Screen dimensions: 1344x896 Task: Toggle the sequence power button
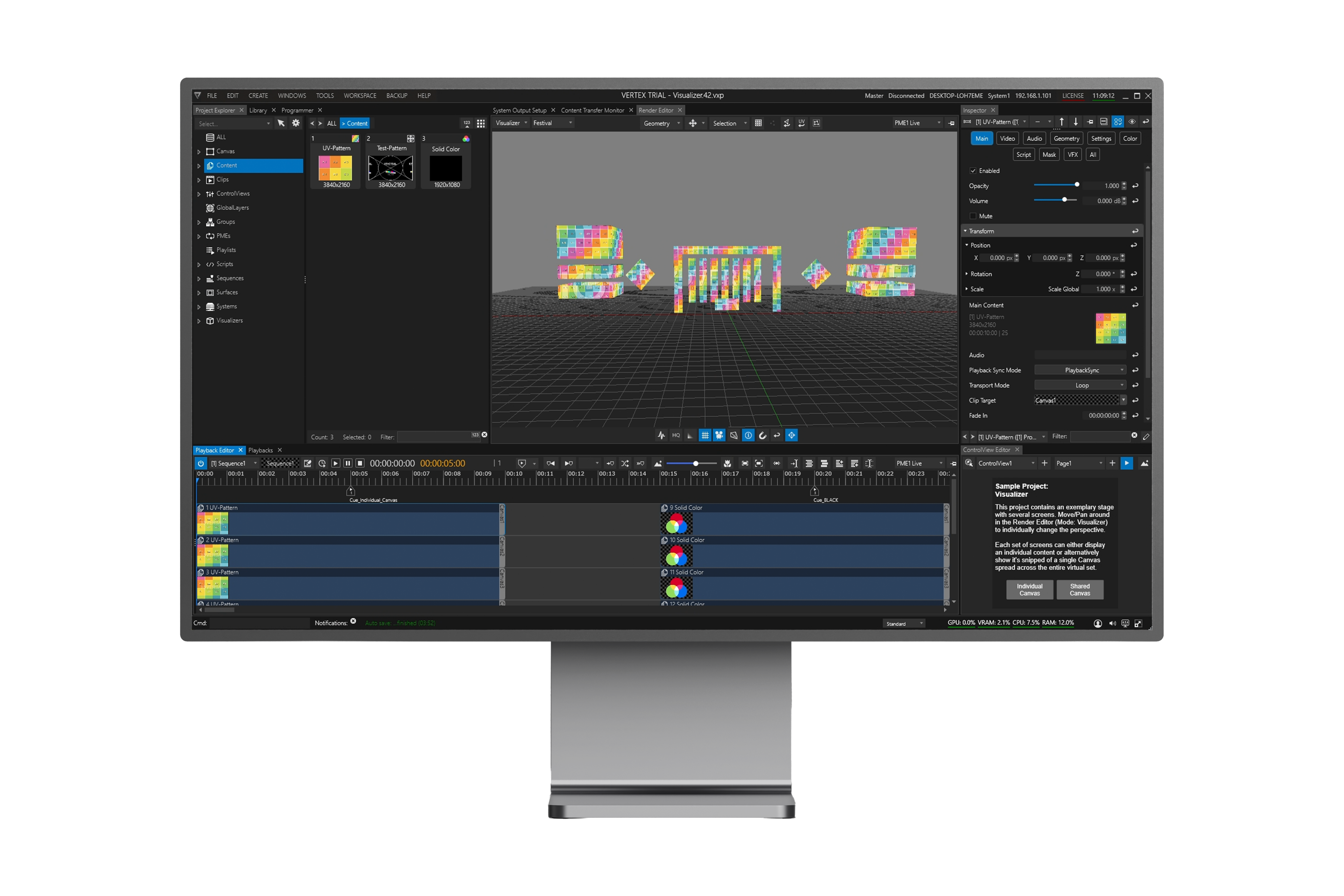(200, 464)
